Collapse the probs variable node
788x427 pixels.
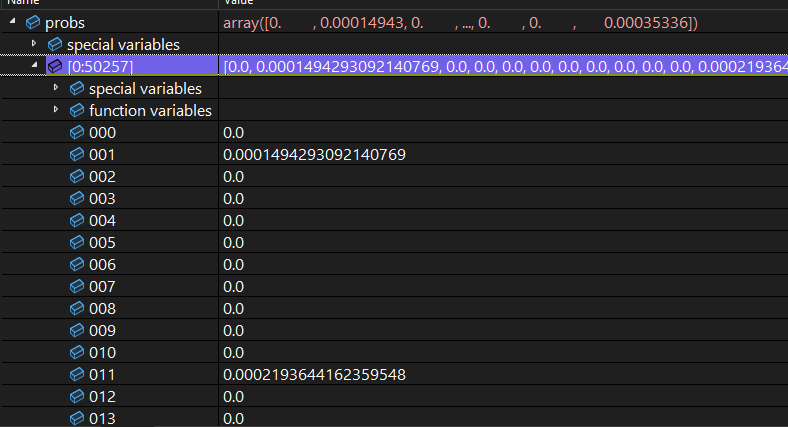[x=13, y=21]
